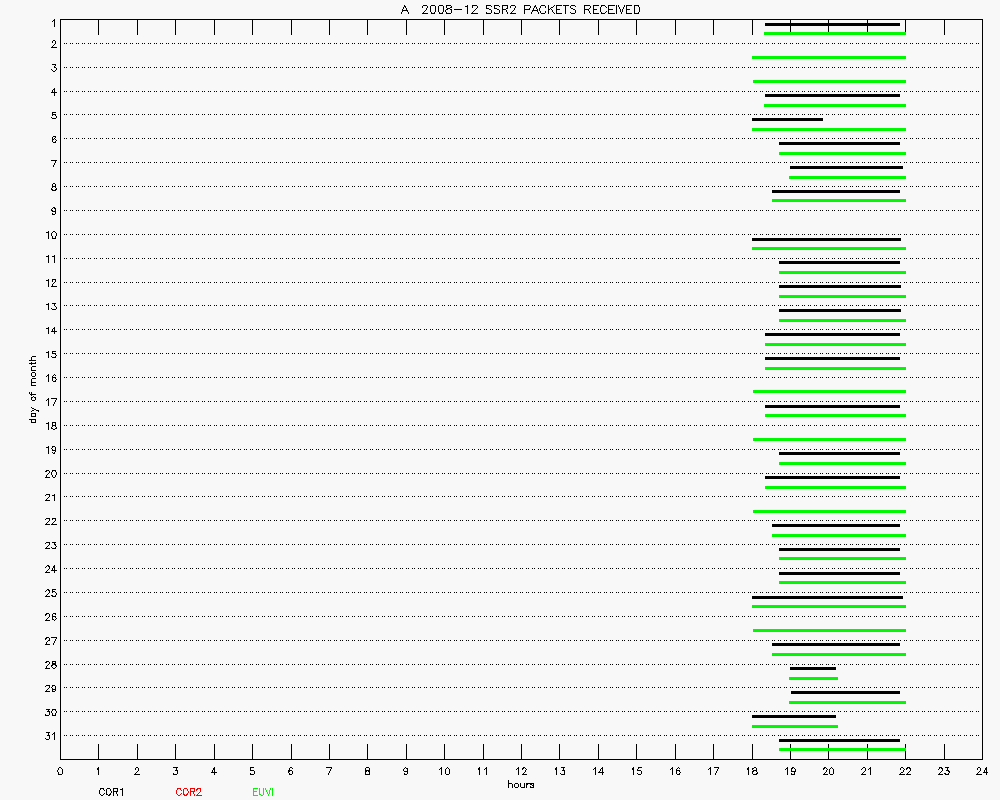This screenshot has height=800, width=1000.
Task: Click the green EUVI legend label
Action: [x=263, y=792]
